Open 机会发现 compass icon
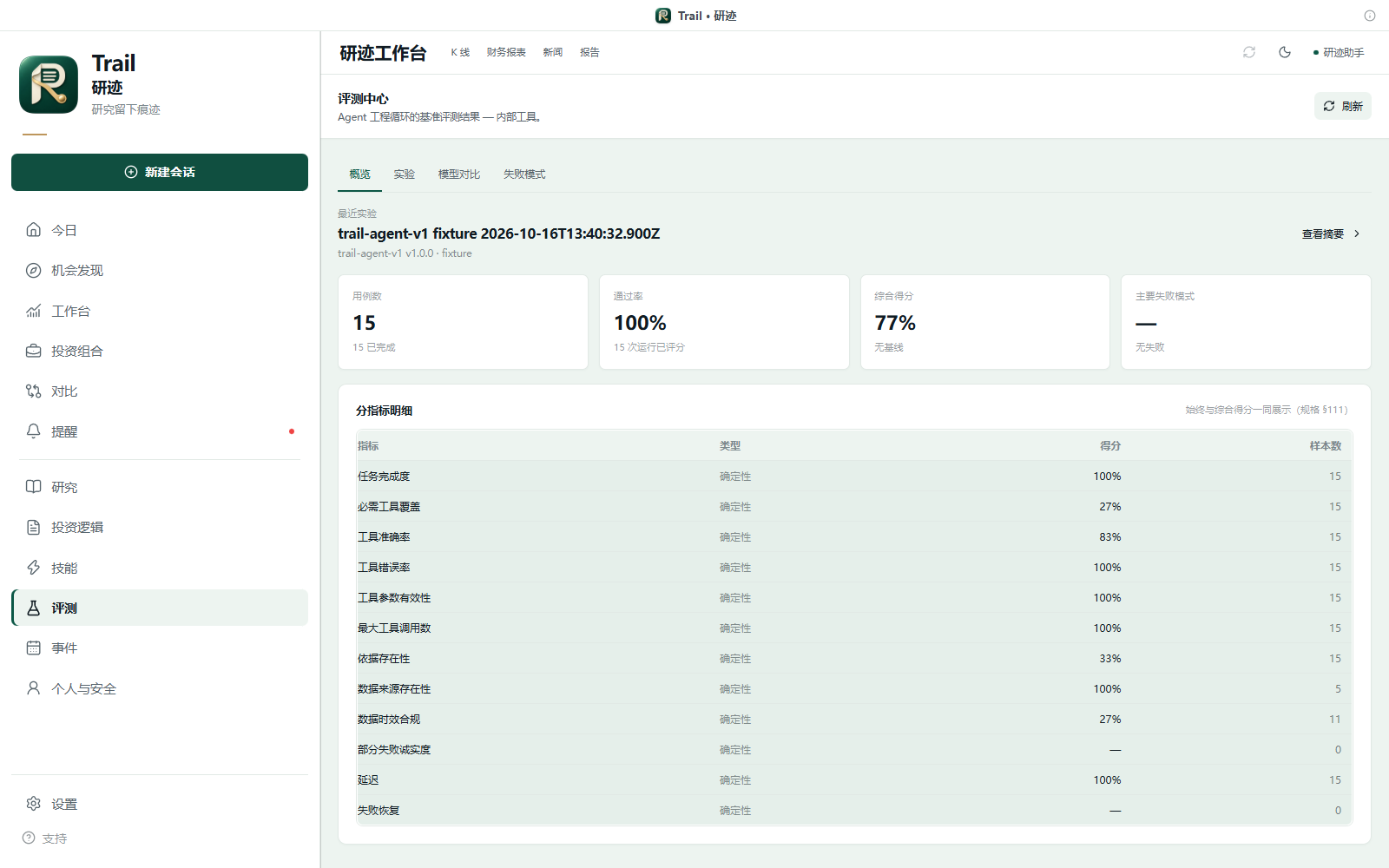The width and height of the screenshot is (1389, 868). click(x=33, y=270)
